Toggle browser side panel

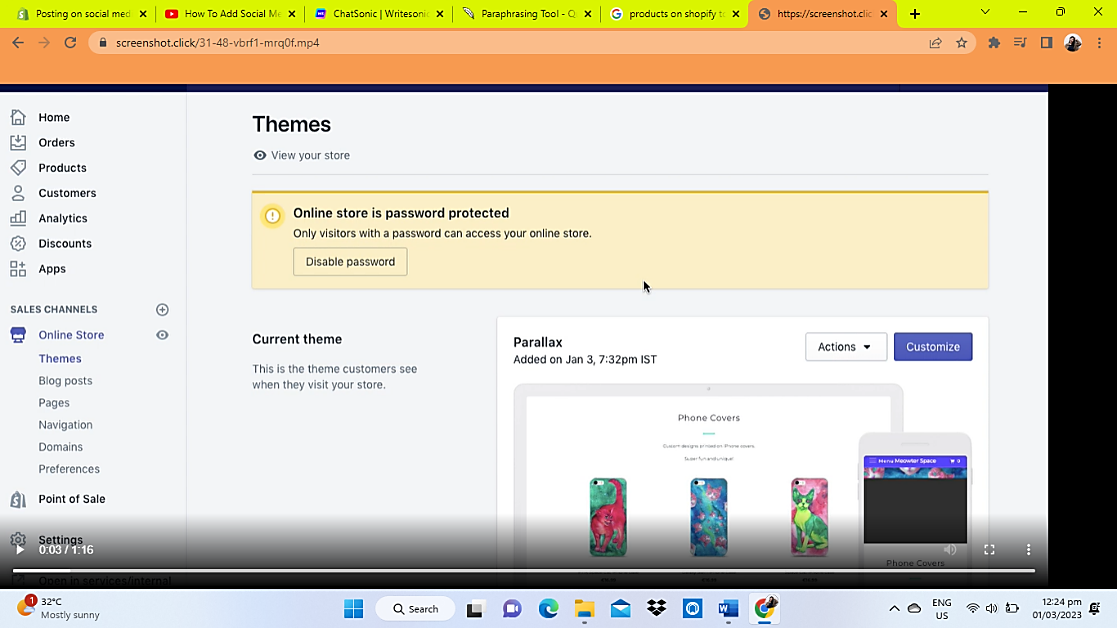(1046, 43)
